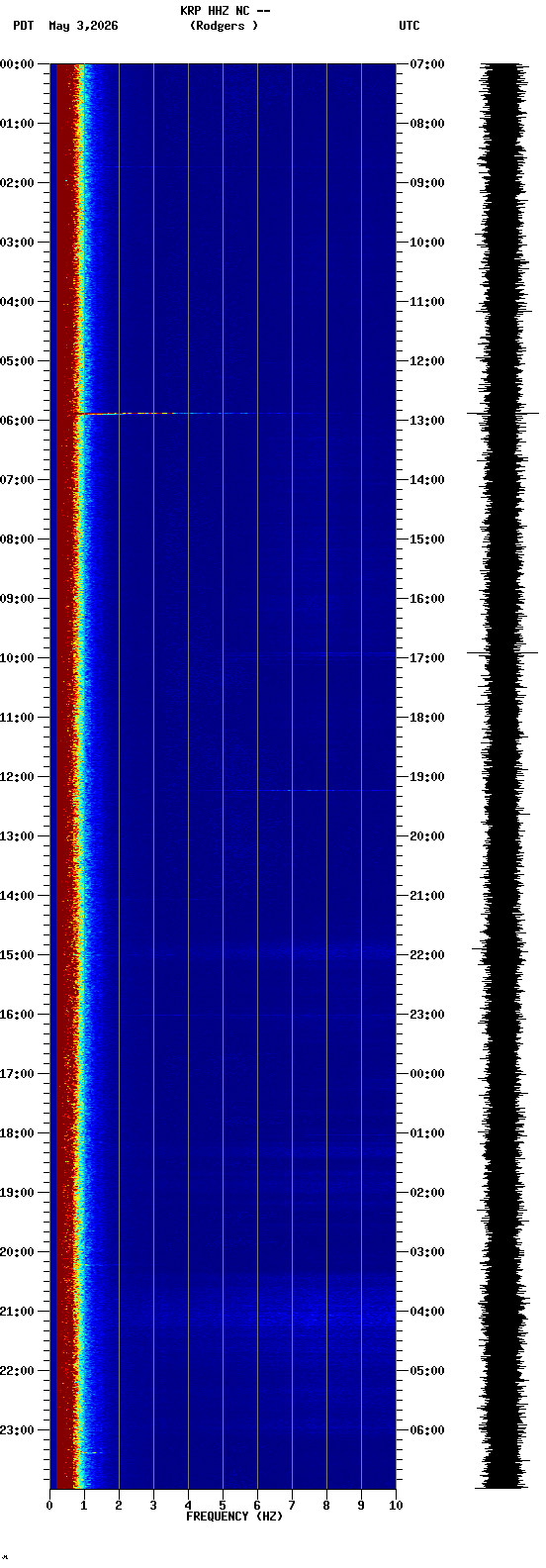
Task: Click the PDT axis label '06:00'
Action: 17,421
